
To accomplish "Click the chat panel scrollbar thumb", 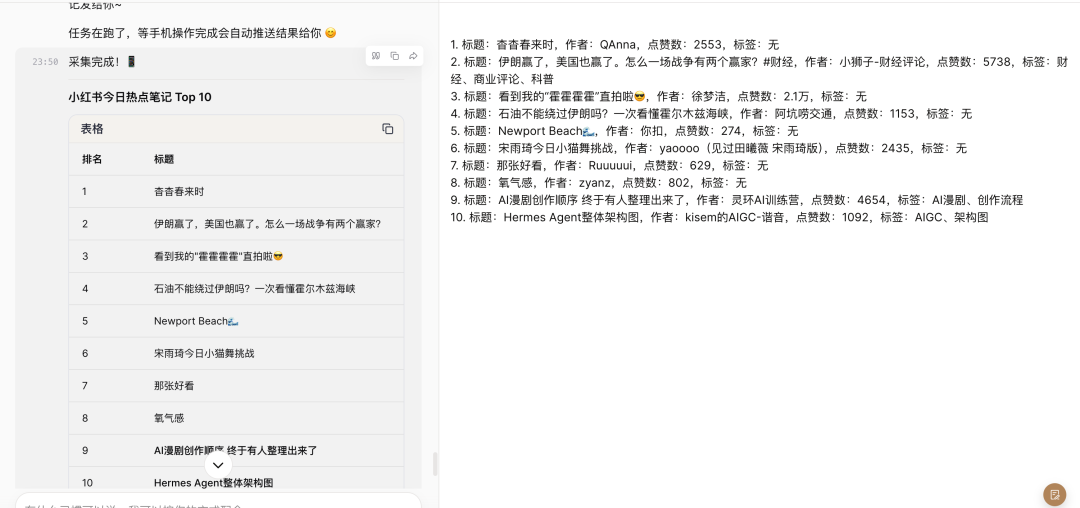I will pyautogui.click(x=435, y=464).
